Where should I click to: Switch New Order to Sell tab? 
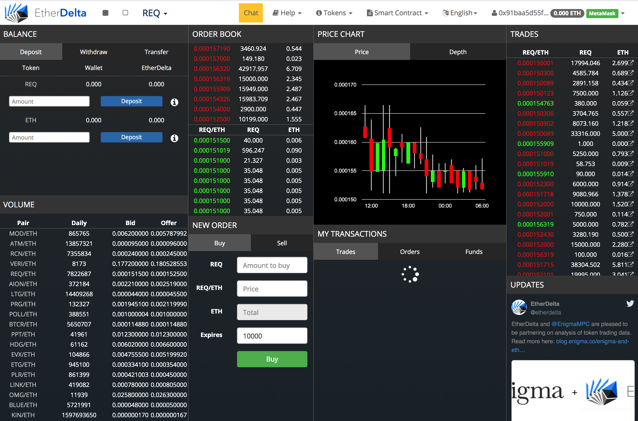tap(282, 243)
